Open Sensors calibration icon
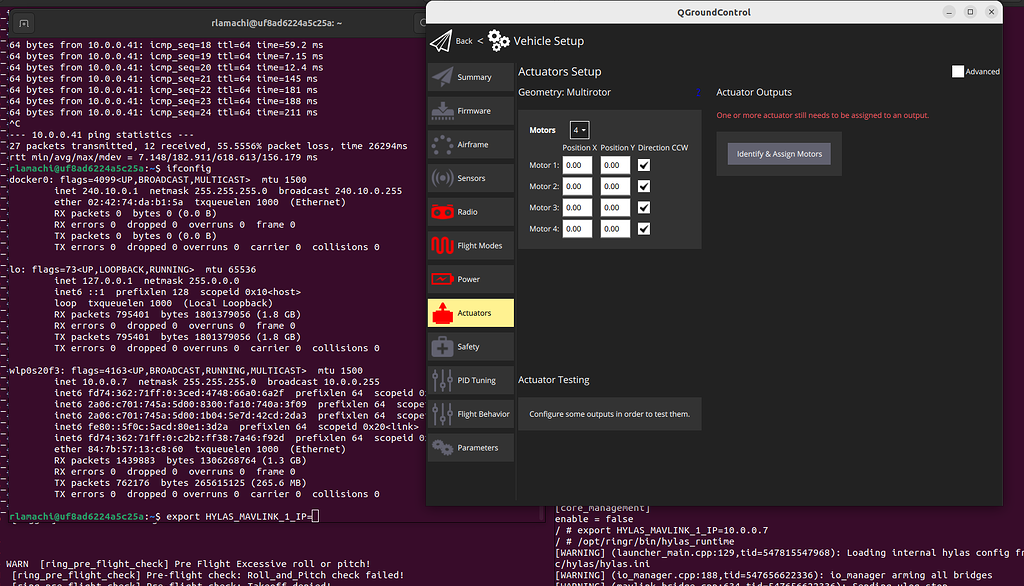Image resolution: width=1024 pixels, height=586 pixels. click(x=442, y=178)
